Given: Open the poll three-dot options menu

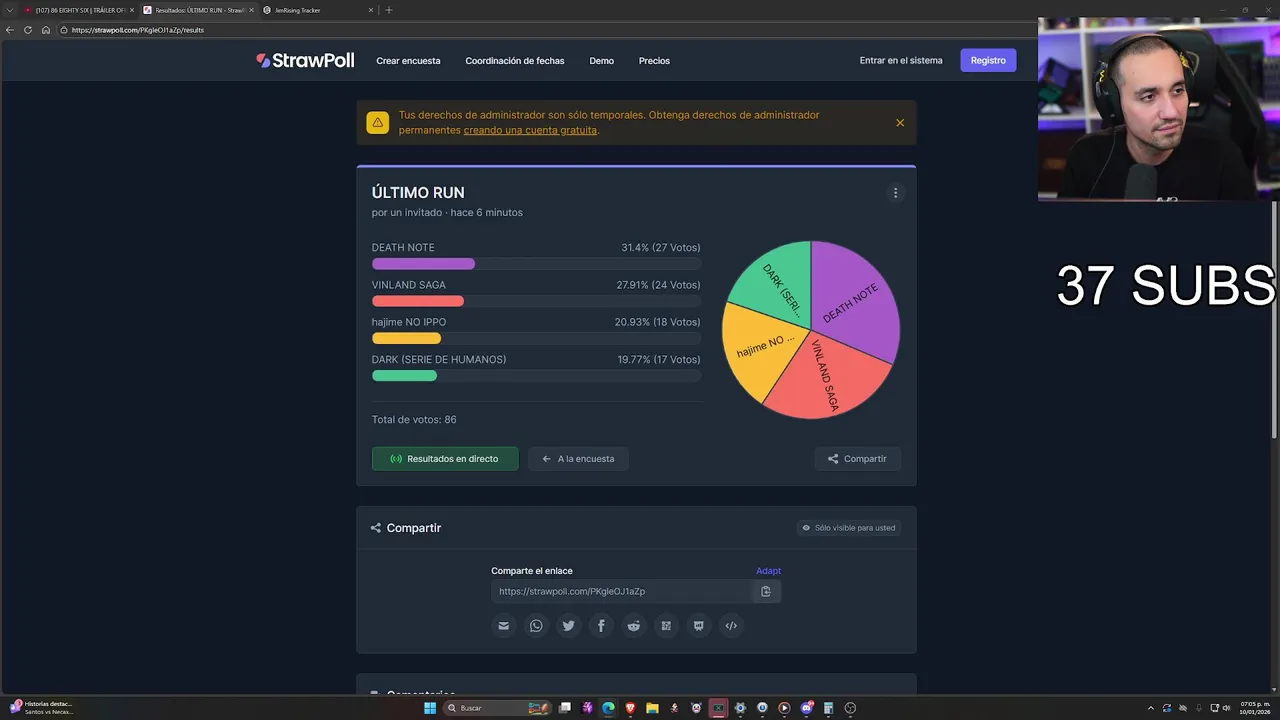Looking at the screenshot, I should point(895,193).
